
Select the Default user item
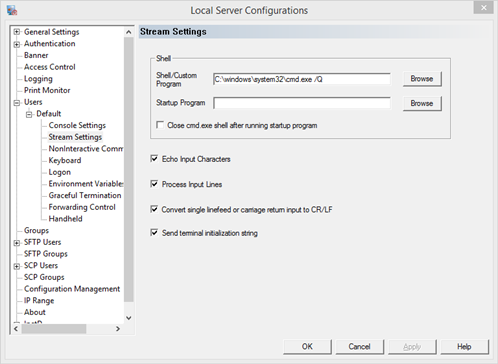tap(49, 114)
